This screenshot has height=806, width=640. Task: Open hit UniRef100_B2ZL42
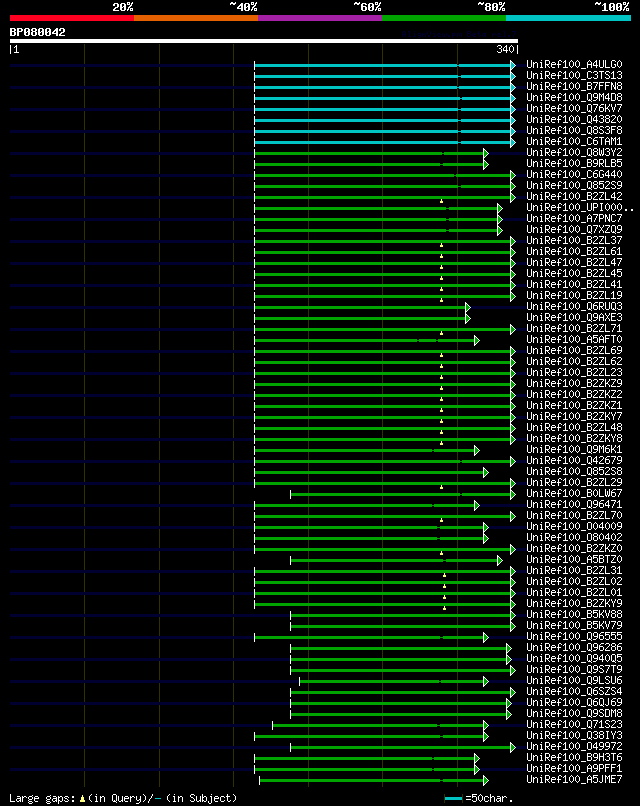click(x=574, y=196)
